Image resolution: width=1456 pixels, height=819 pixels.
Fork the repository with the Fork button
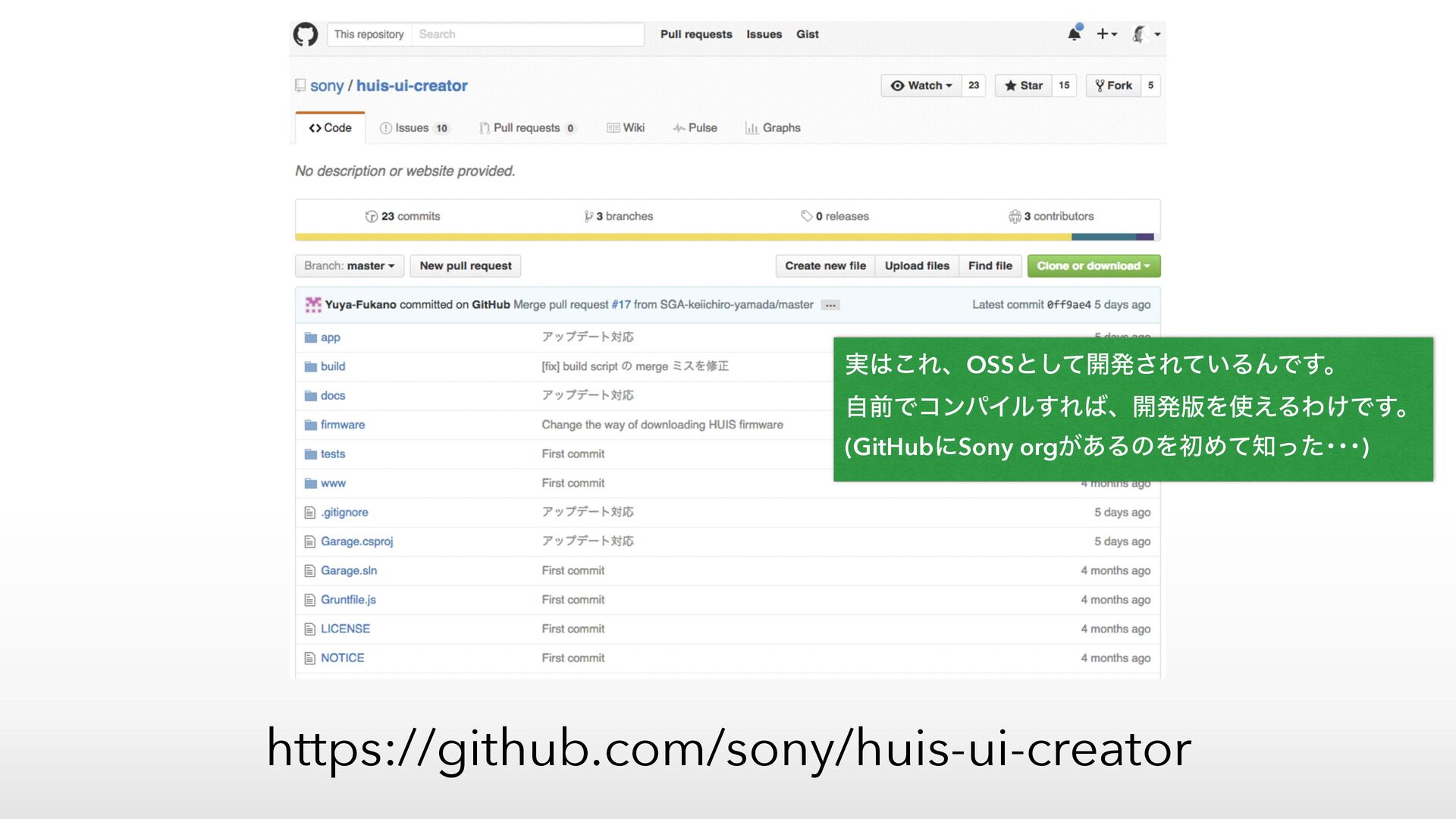[x=1113, y=86]
